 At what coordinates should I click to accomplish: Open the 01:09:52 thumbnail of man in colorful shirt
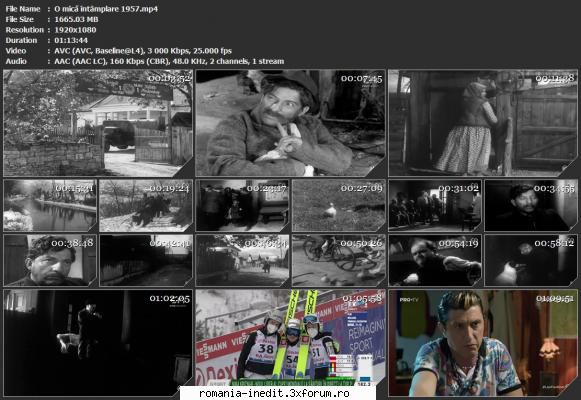(483, 343)
